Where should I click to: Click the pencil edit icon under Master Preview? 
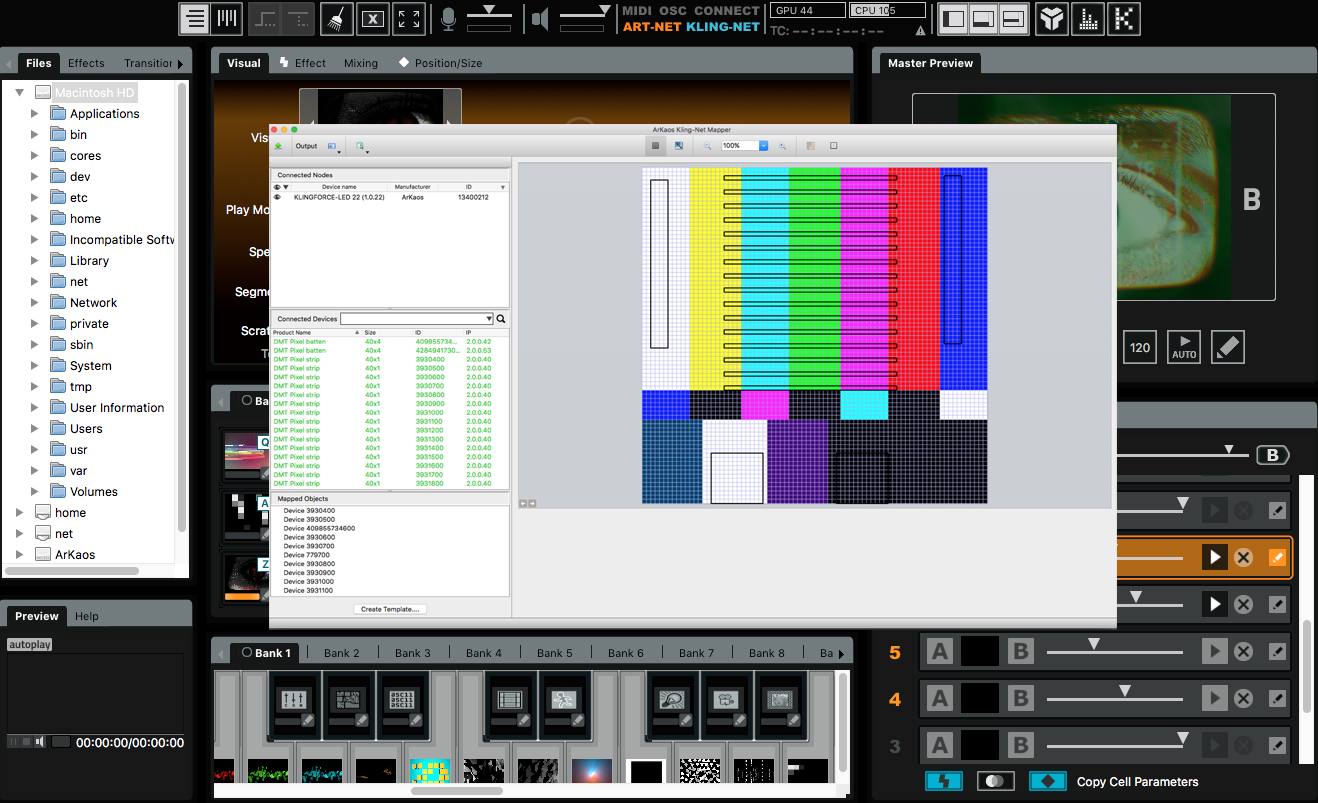1227,348
